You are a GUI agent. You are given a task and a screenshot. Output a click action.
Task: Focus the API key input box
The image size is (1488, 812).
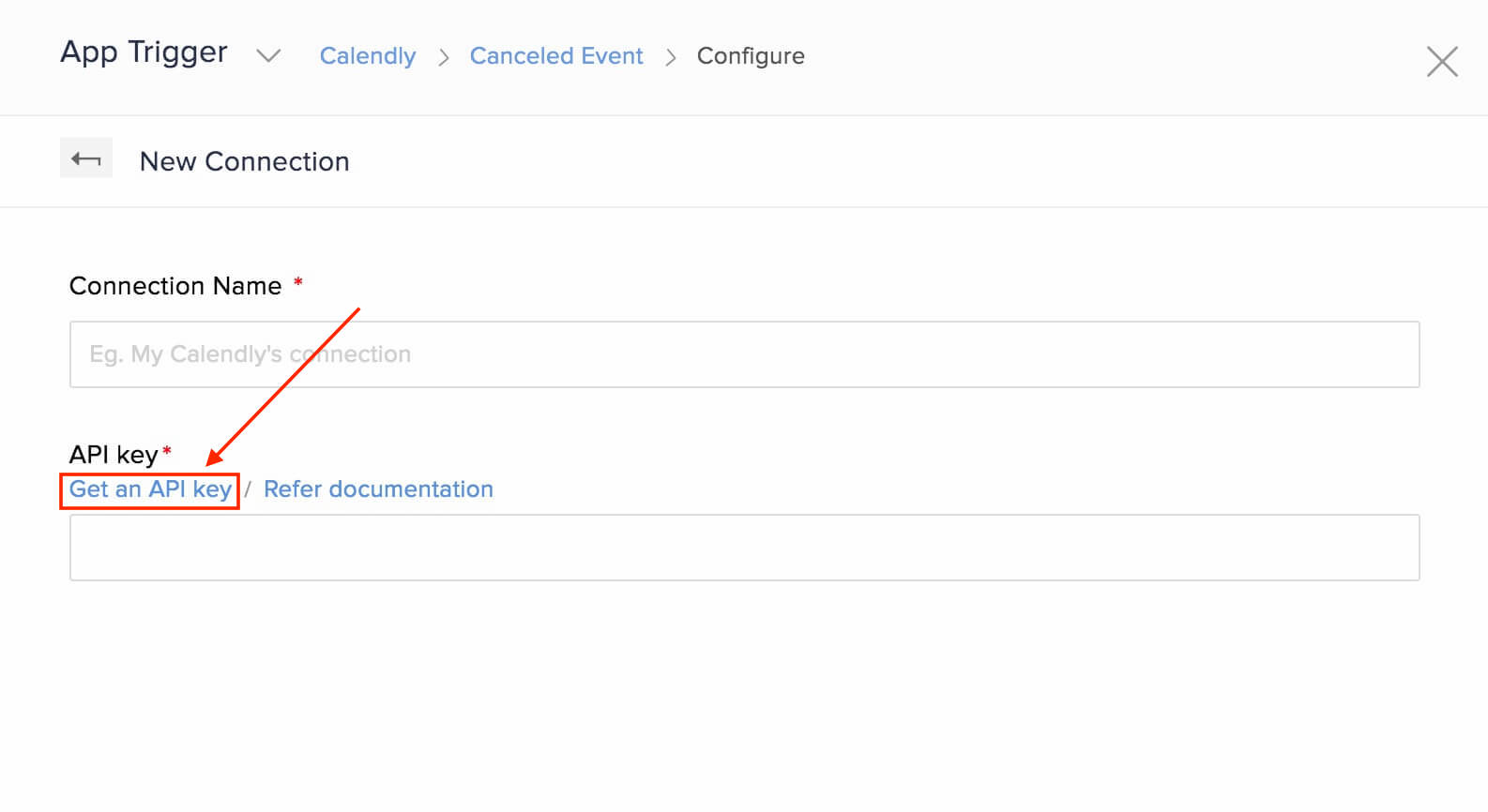[x=744, y=548]
